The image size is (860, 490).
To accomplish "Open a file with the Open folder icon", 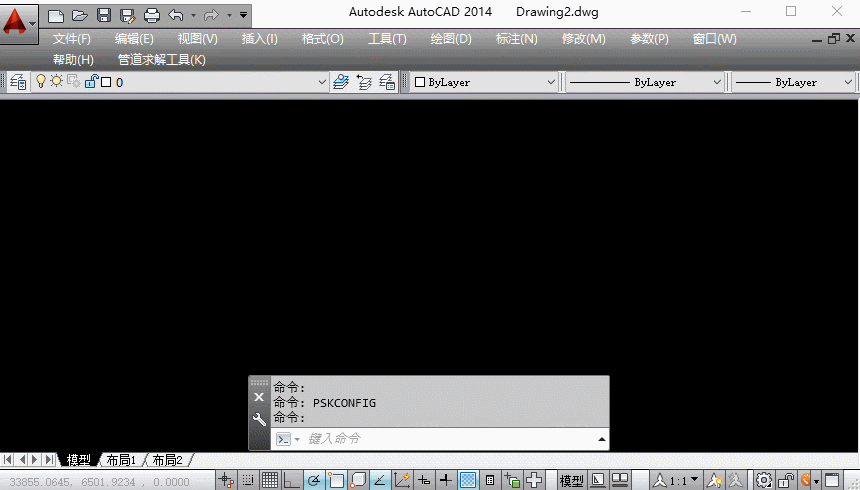I will pyautogui.click(x=79, y=15).
